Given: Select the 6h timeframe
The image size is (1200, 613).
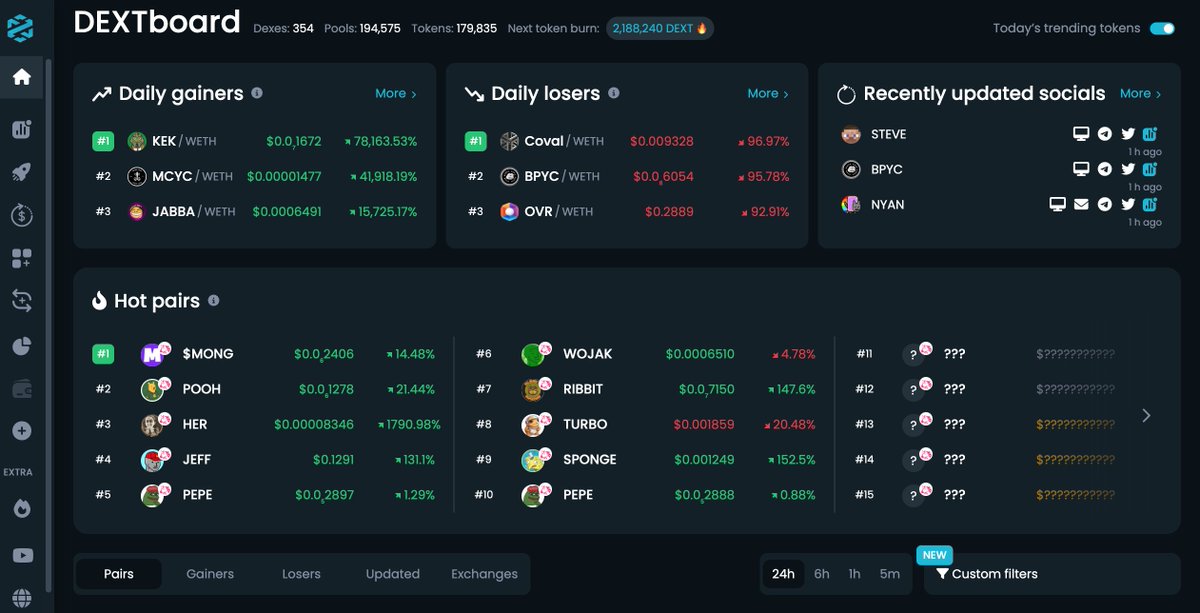Looking at the screenshot, I should click(x=822, y=574).
